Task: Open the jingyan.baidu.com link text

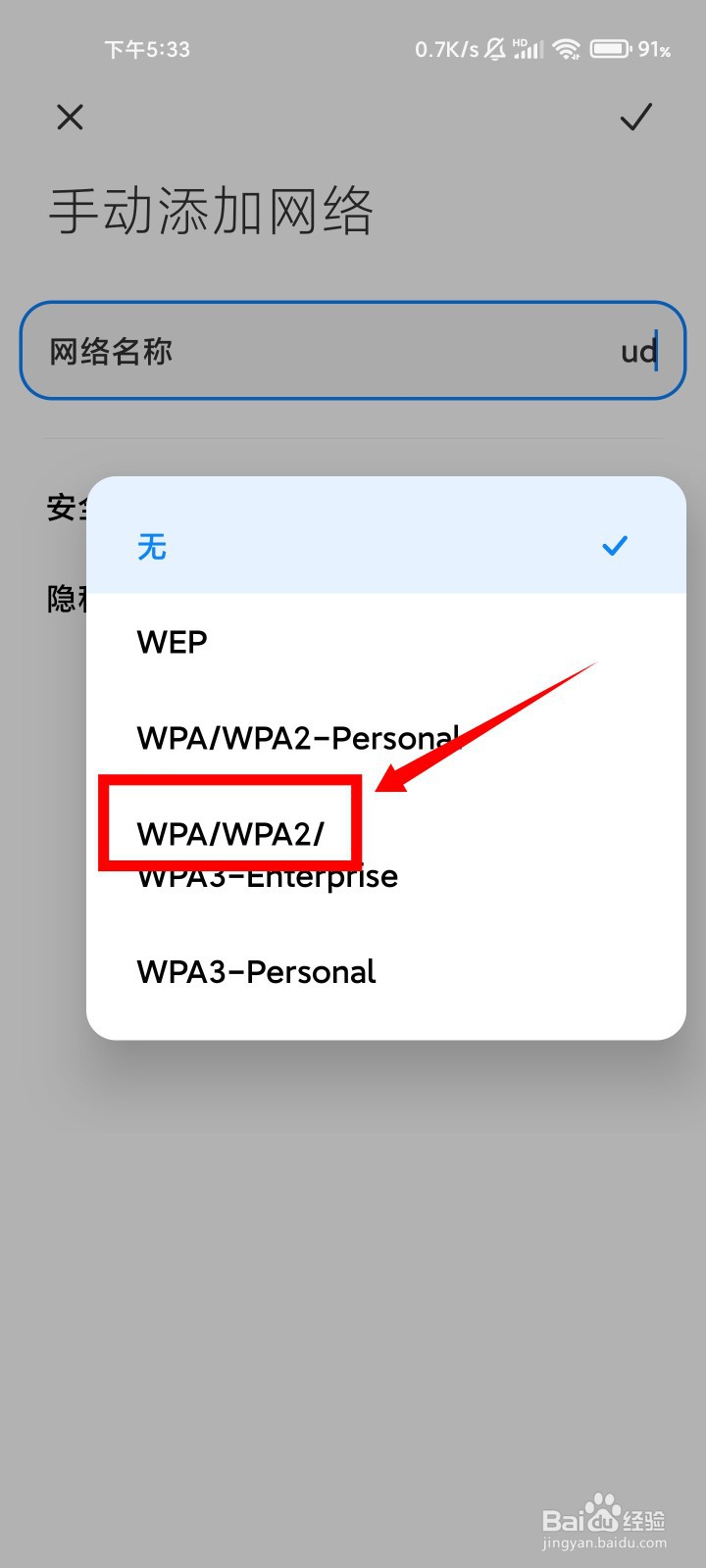Action: pos(604,1543)
